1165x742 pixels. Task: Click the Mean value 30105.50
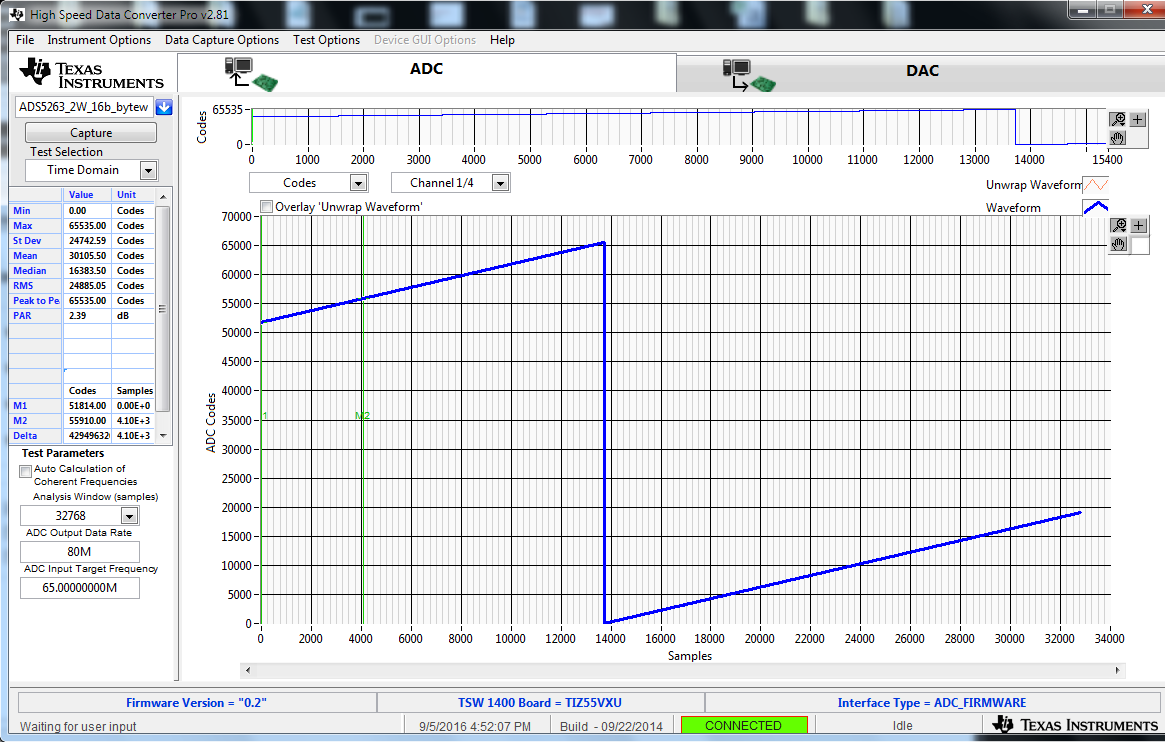(88, 256)
